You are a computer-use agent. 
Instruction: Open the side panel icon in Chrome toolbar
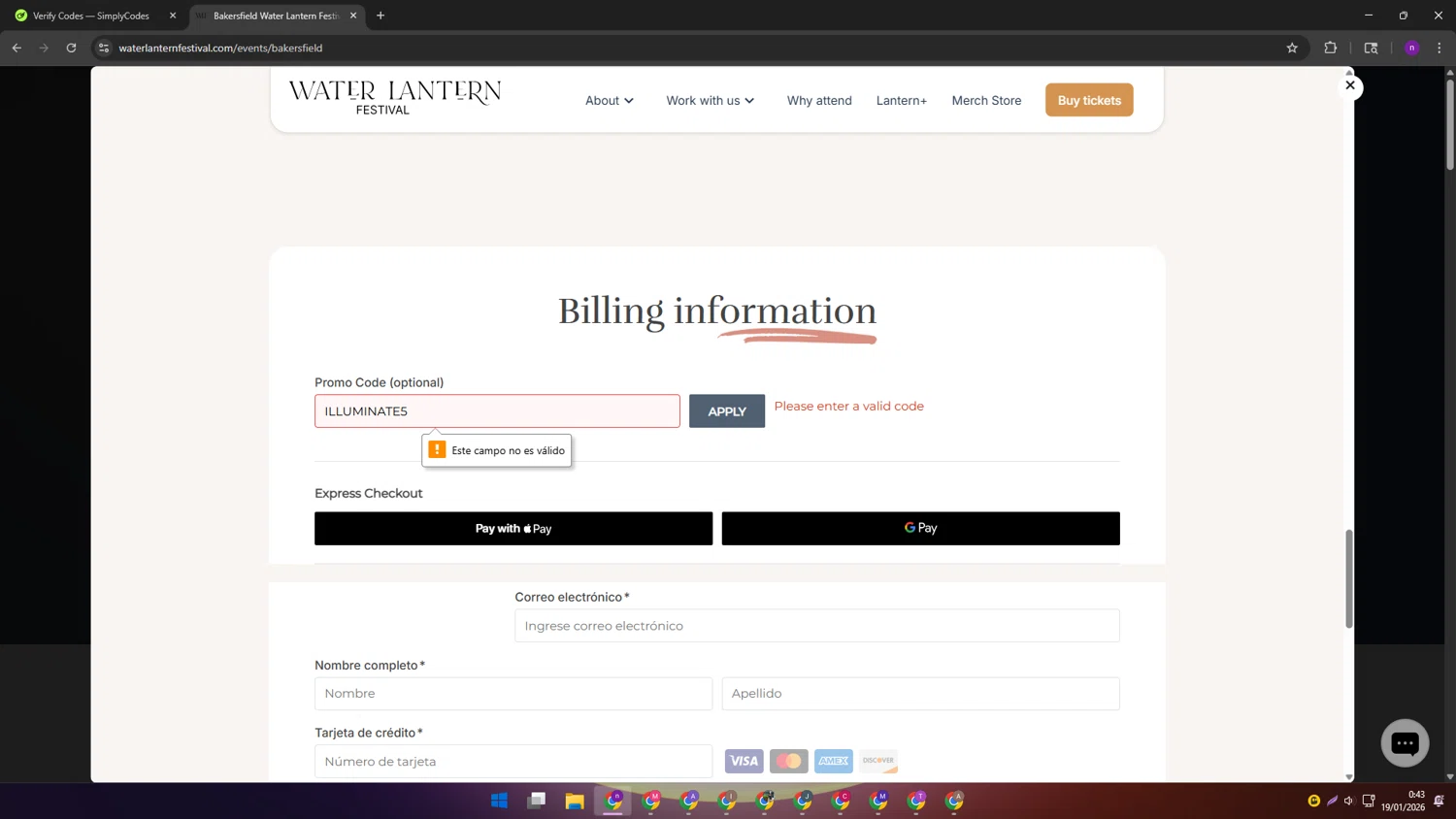(1371, 48)
